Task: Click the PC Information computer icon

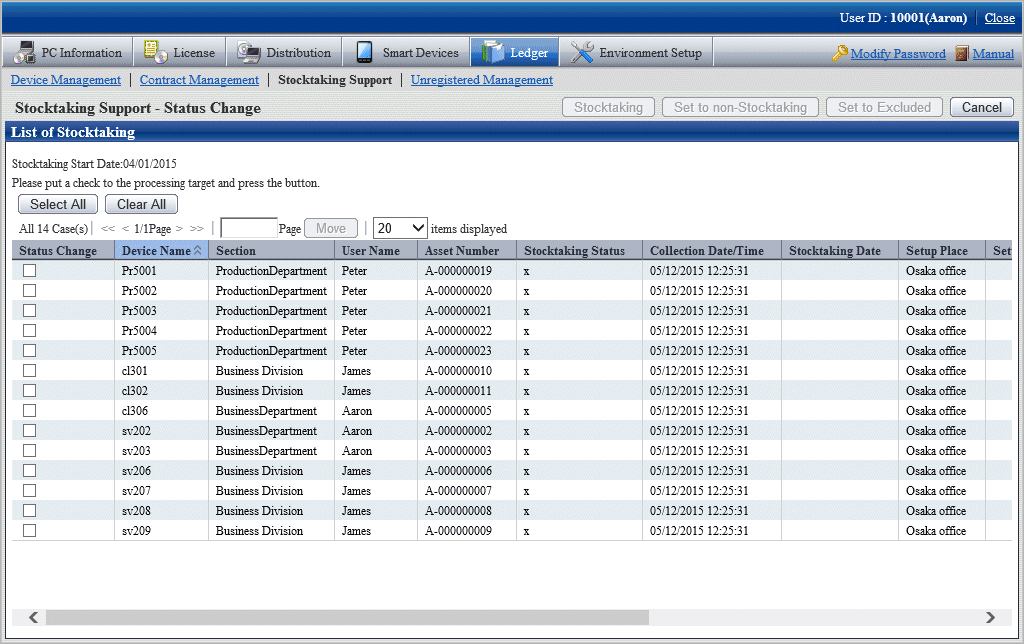Action: [24, 52]
